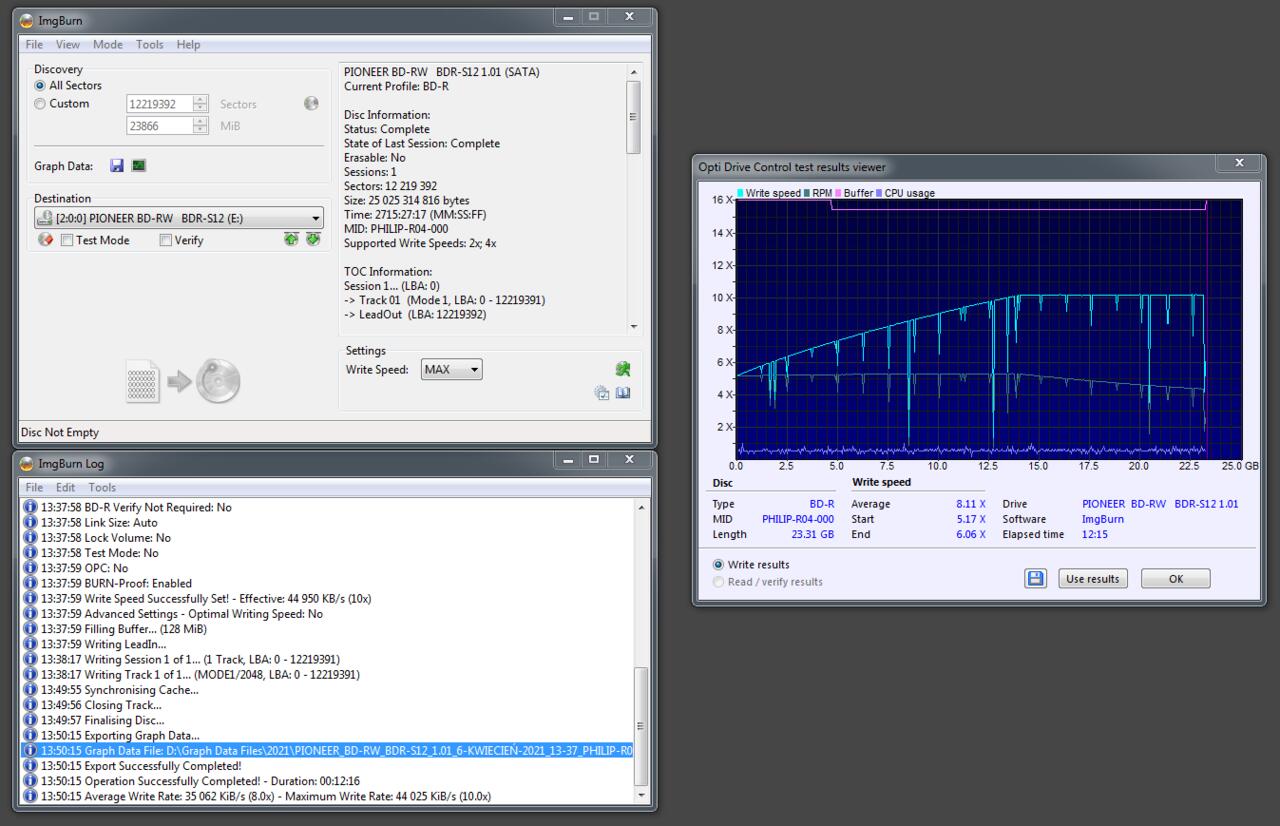
Task: Open the Help menu
Action: (x=188, y=44)
